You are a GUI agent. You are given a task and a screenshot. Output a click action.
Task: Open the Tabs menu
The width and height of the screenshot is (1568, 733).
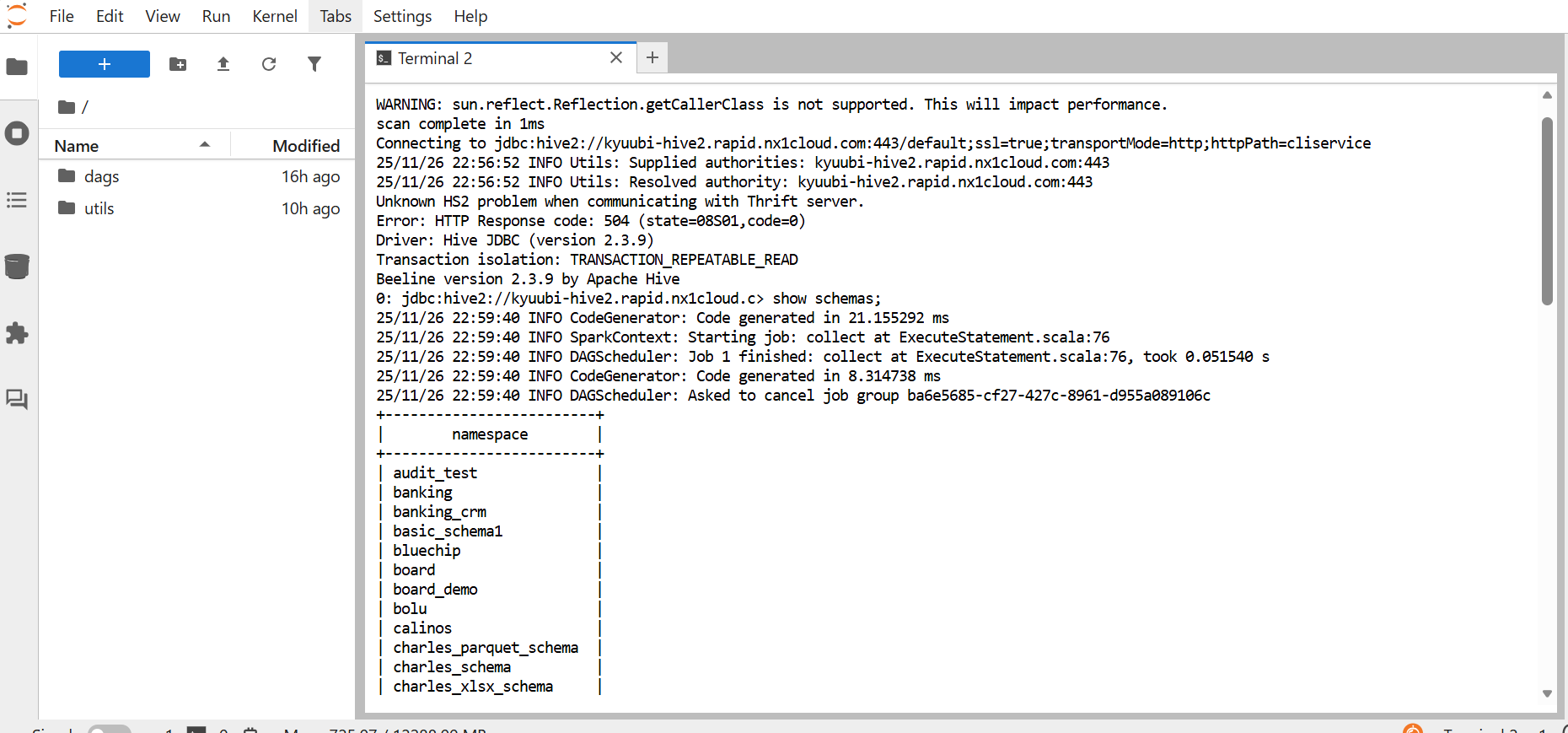point(336,16)
